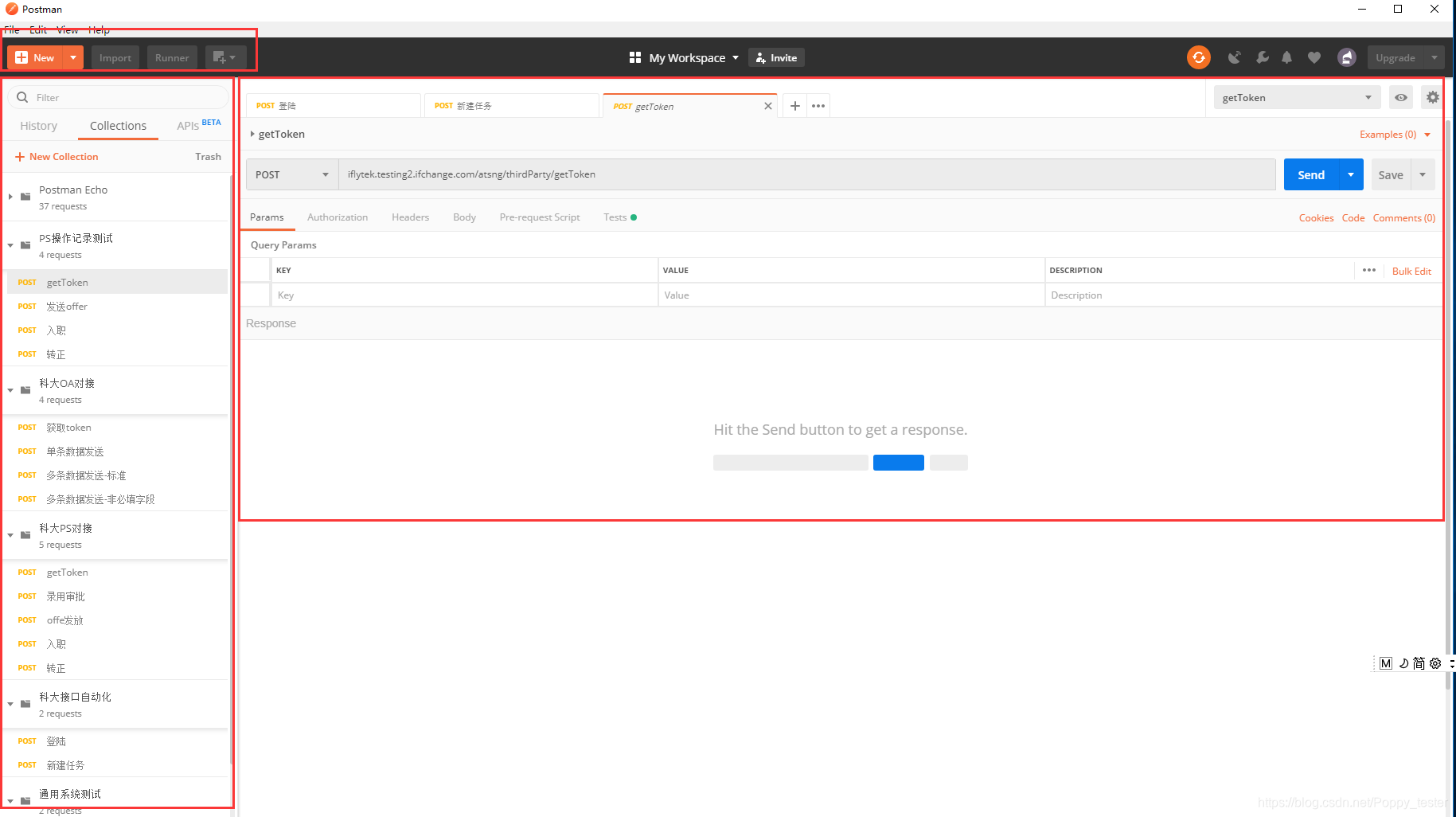Screen dimensions: 1456x817
Task: Close the getToken request tab
Action: [x=768, y=106]
